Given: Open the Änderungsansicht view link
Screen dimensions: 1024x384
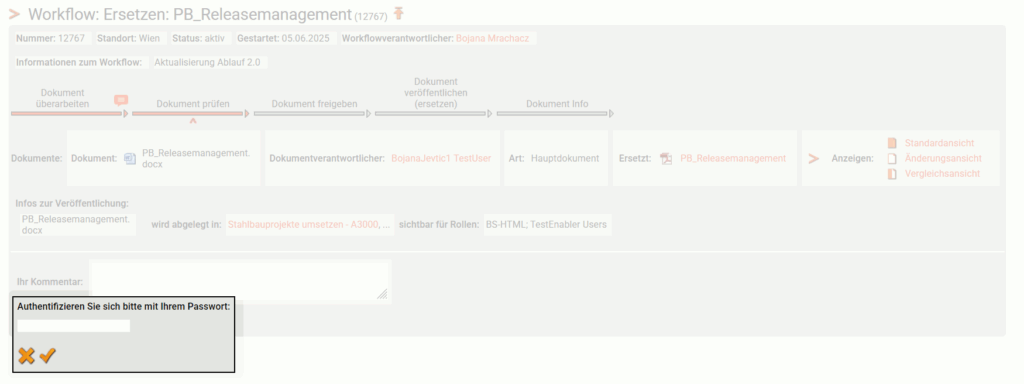Looking at the screenshot, I should click(943, 158).
